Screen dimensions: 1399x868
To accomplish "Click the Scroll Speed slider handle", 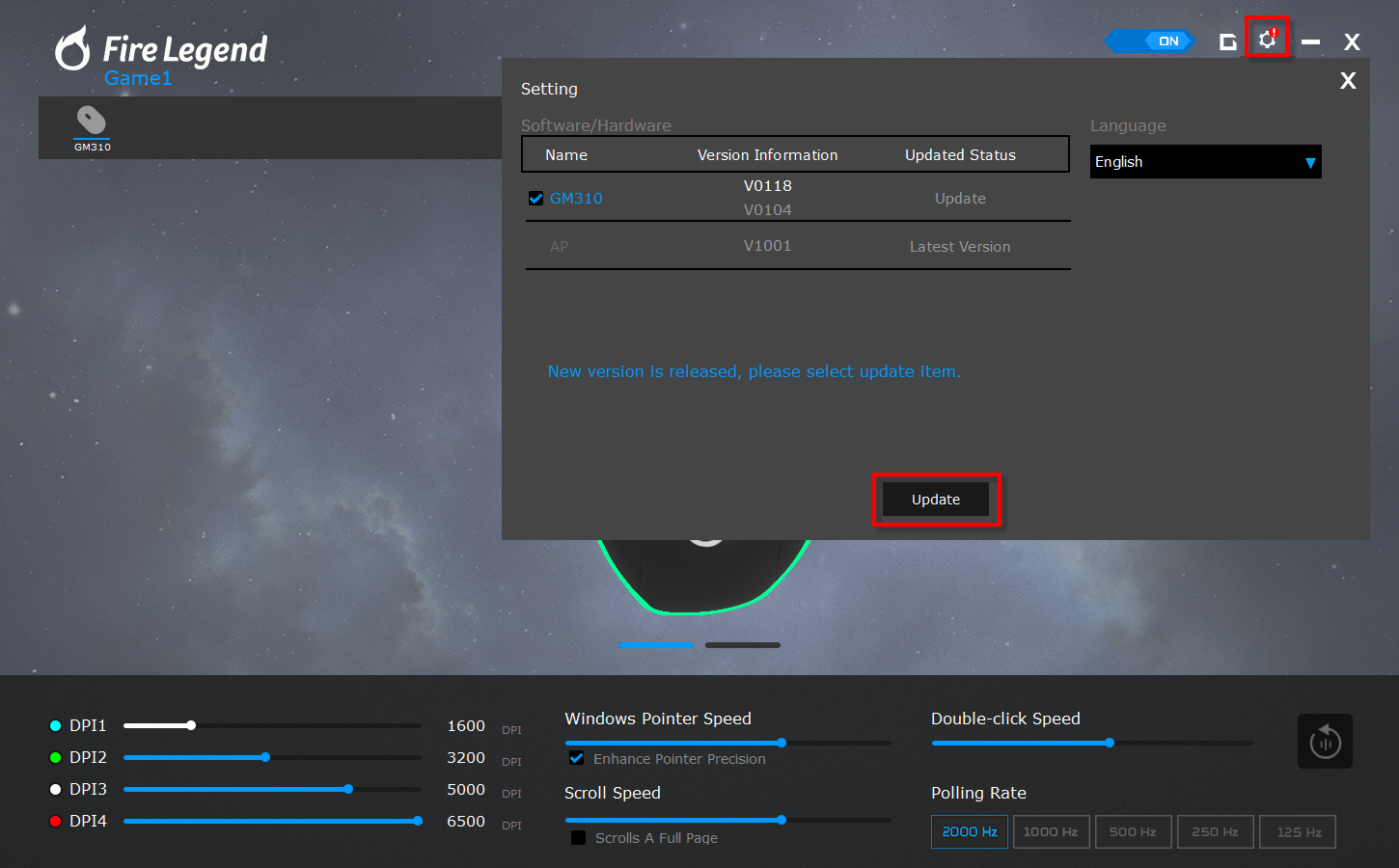I will click(x=782, y=820).
